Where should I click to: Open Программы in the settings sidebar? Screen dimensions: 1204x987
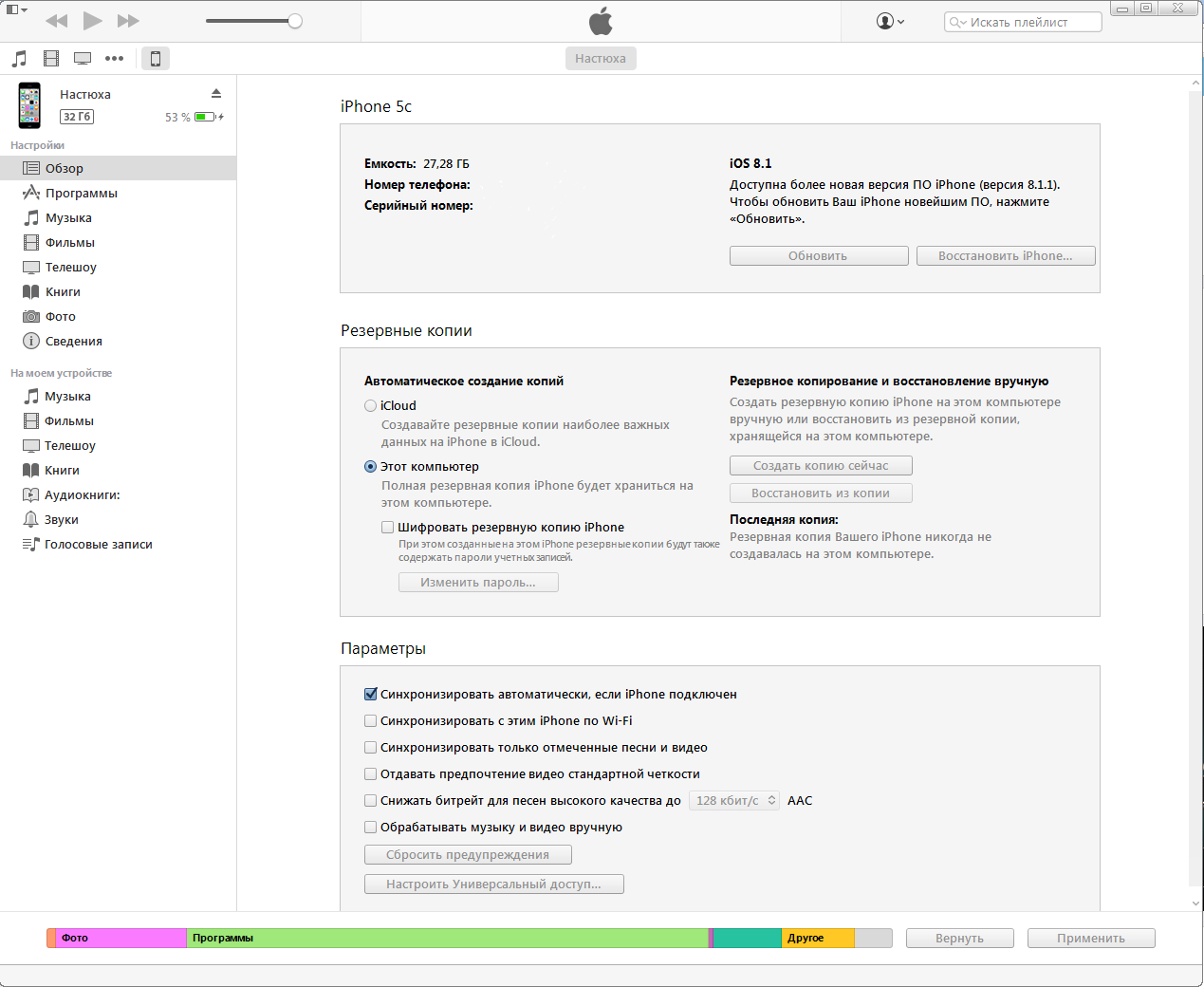tap(82, 194)
